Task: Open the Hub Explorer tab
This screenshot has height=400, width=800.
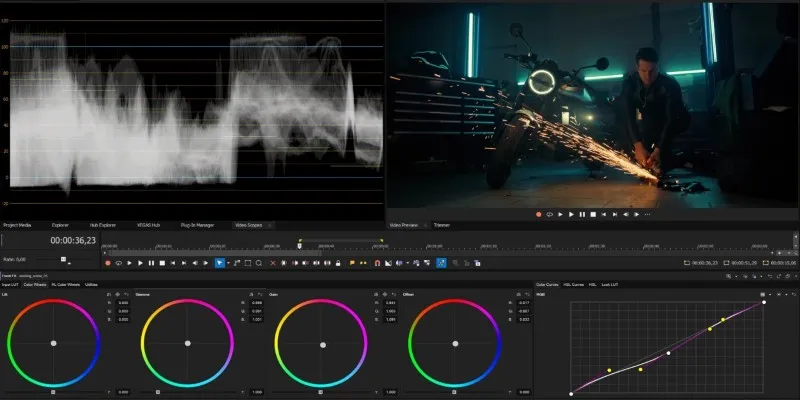Action: coord(103,225)
